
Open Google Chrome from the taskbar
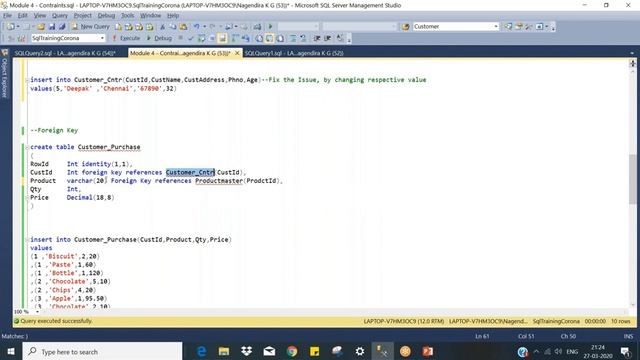[x=292, y=351]
